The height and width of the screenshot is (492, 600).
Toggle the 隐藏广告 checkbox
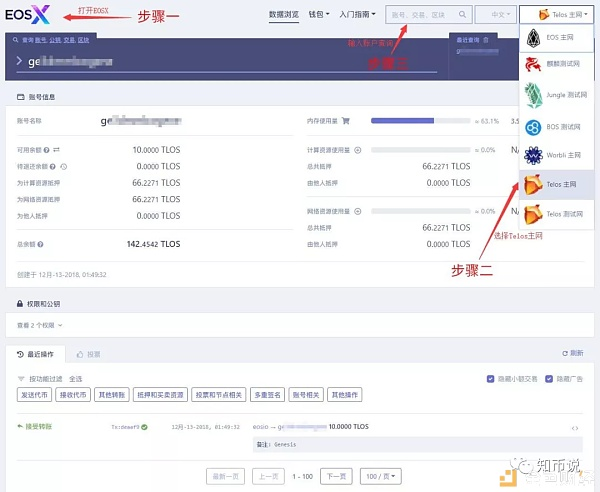(x=549, y=379)
